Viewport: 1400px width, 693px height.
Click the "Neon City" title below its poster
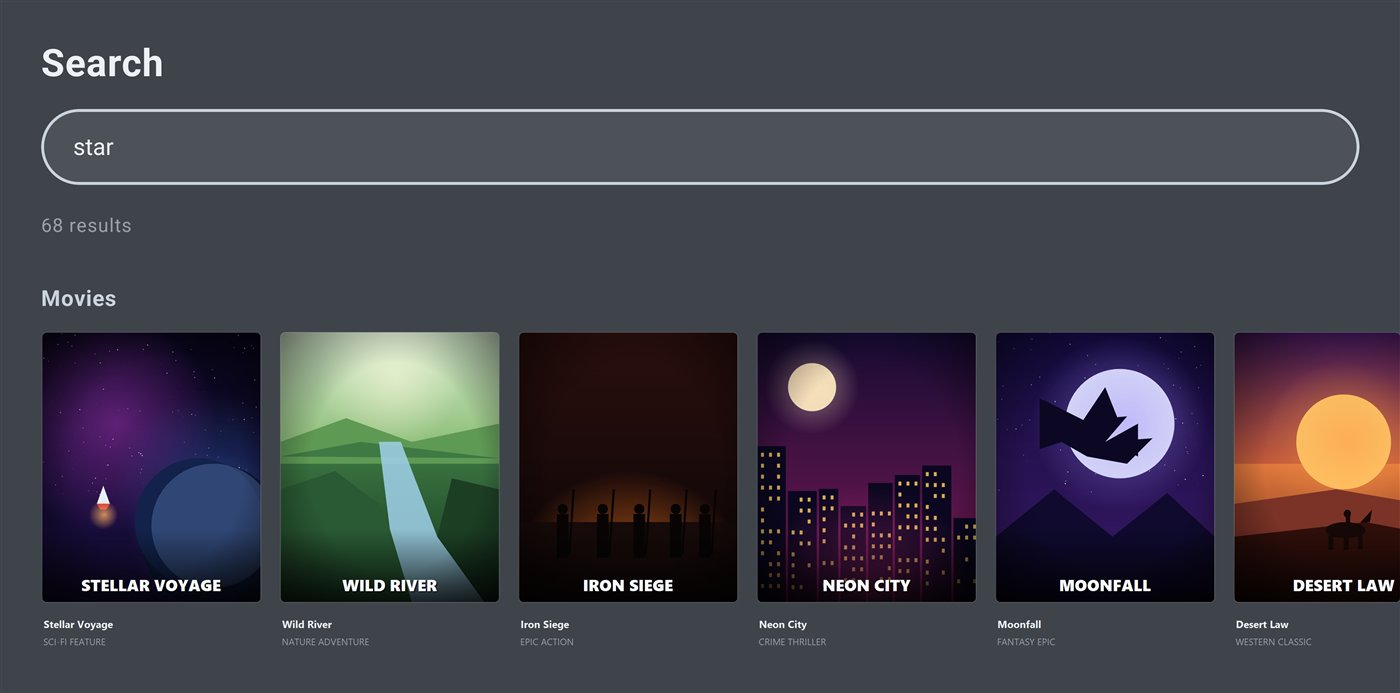point(783,625)
